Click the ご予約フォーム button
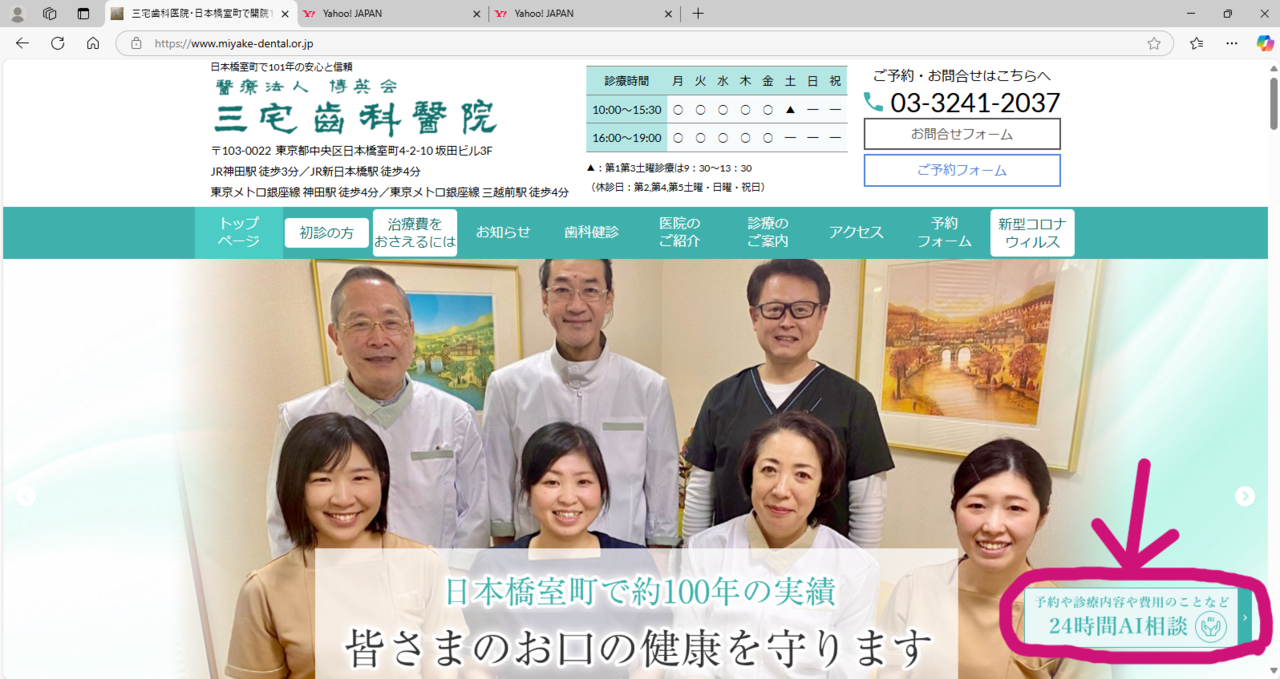 click(961, 170)
